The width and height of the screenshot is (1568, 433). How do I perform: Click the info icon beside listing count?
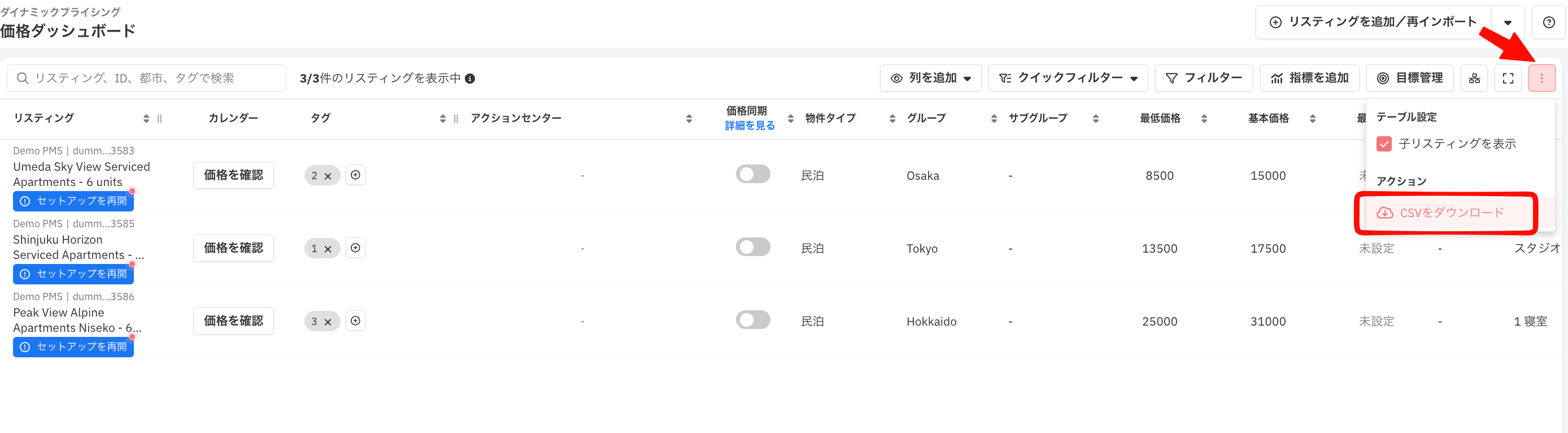[x=470, y=79]
